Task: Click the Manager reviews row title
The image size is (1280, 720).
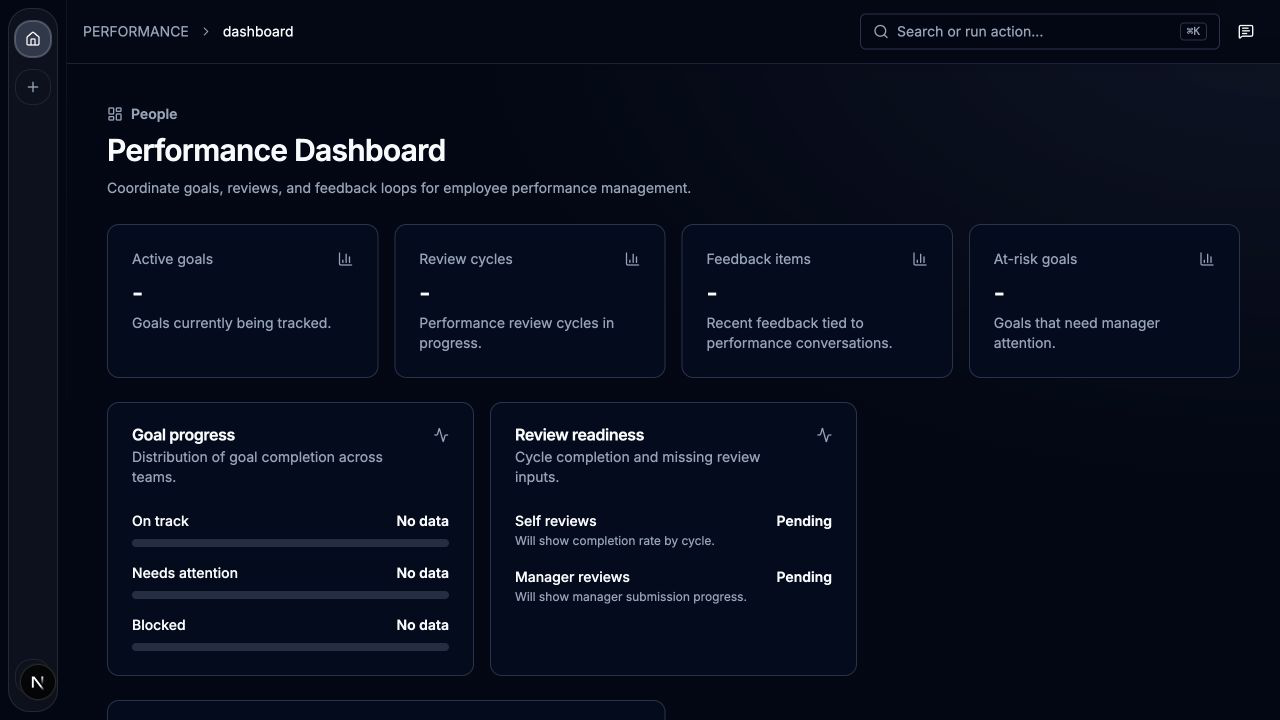Action: point(572,577)
